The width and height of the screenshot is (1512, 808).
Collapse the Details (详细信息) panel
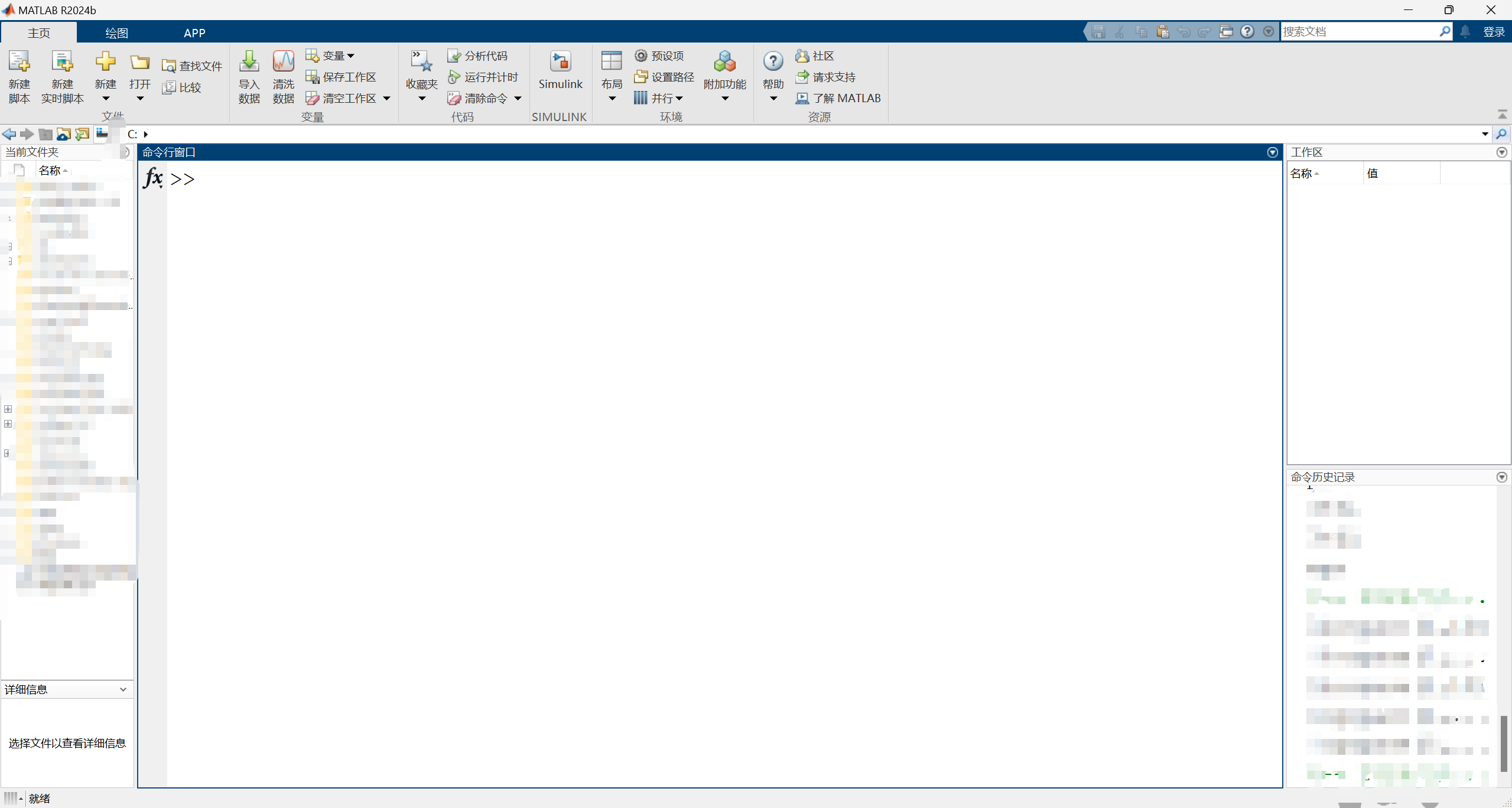(123, 689)
